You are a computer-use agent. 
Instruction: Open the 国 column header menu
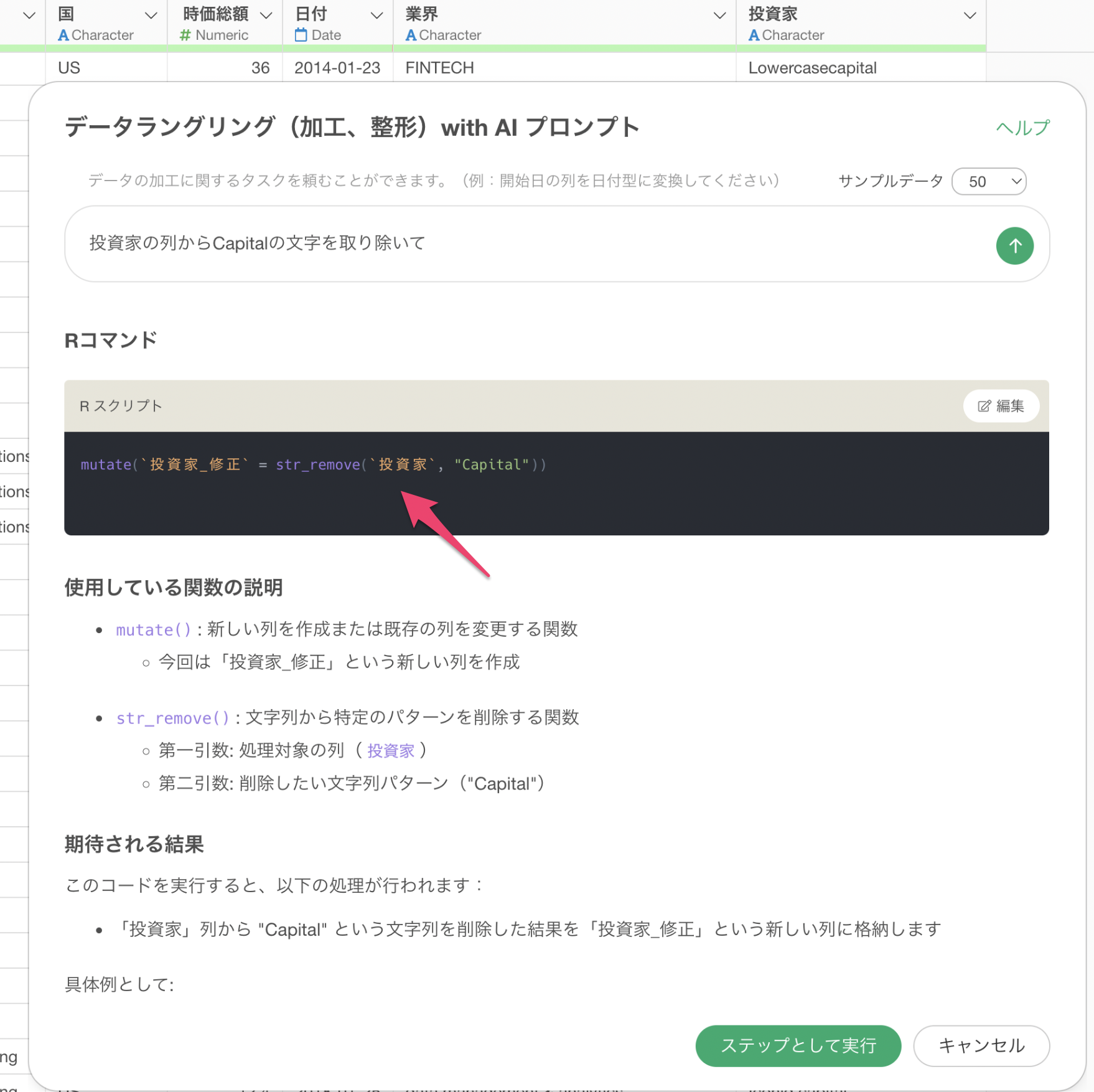(x=151, y=16)
